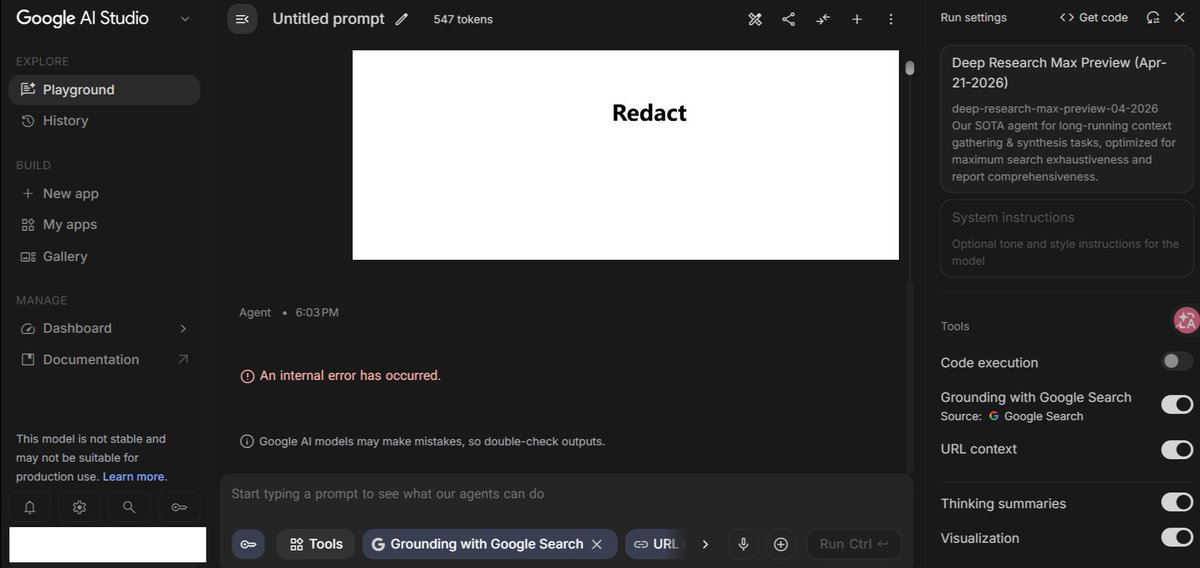This screenshot has width=1200, height=568.
Task: Open Playground in sidebar
Action: click(104, 89)
